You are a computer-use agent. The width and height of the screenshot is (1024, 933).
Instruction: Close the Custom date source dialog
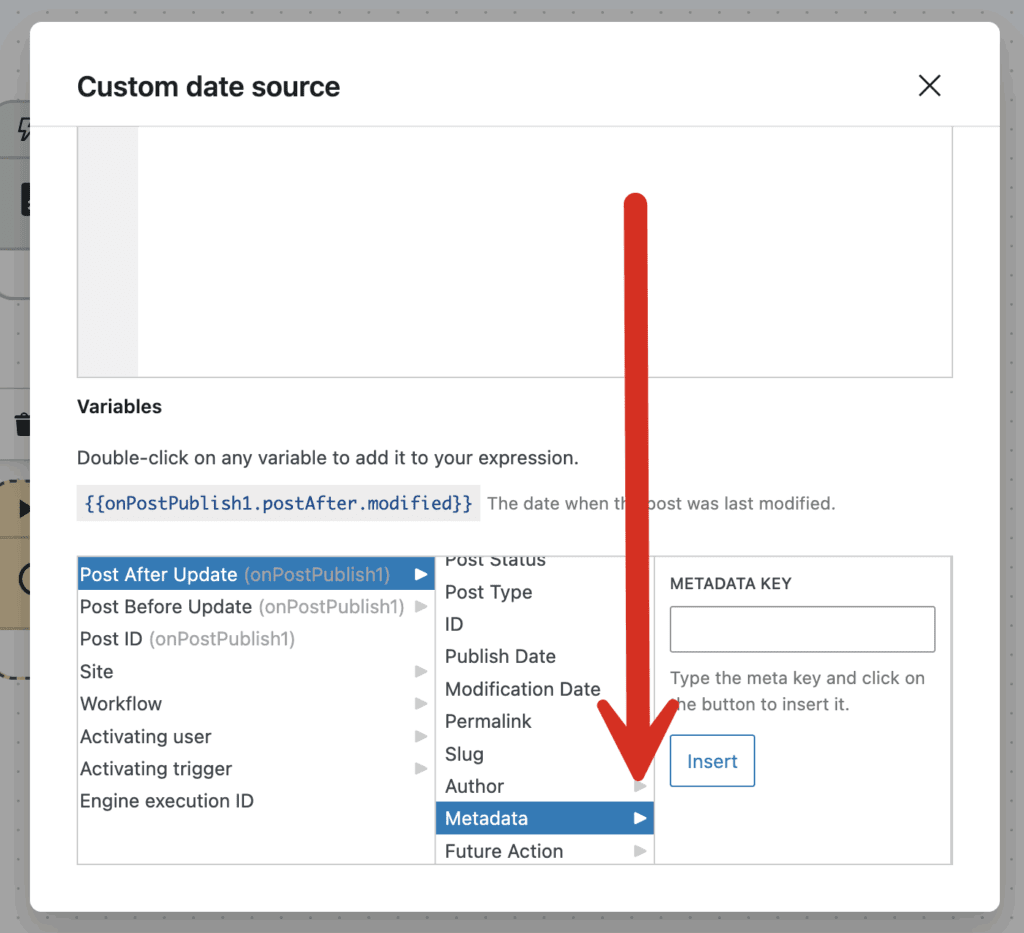tap(929, 86)
